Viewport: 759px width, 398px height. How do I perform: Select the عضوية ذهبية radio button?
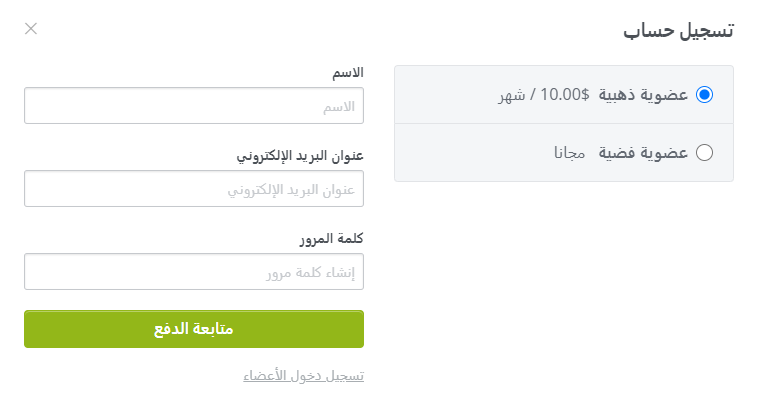pos(704,94)
